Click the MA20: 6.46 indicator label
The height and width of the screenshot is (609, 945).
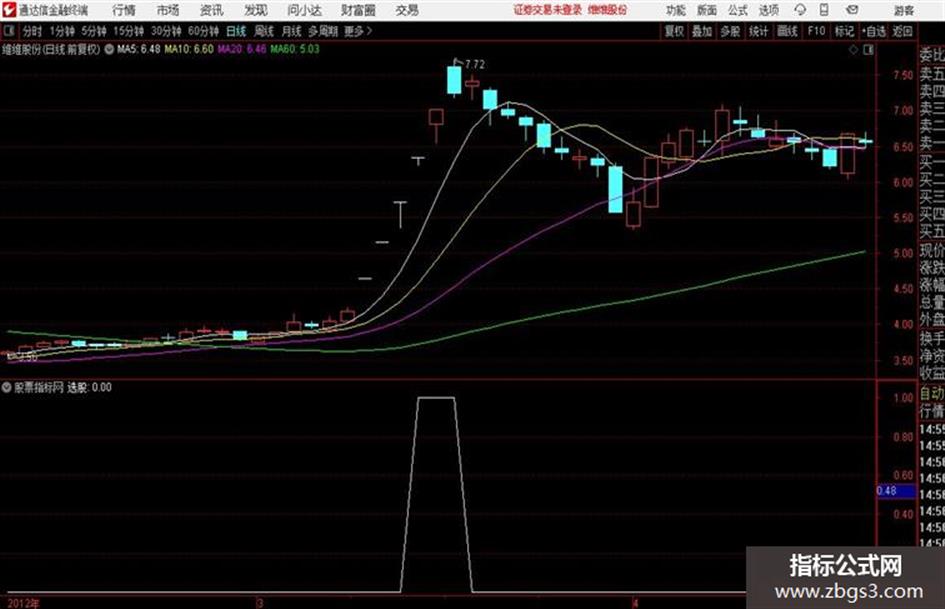(242, 49)
